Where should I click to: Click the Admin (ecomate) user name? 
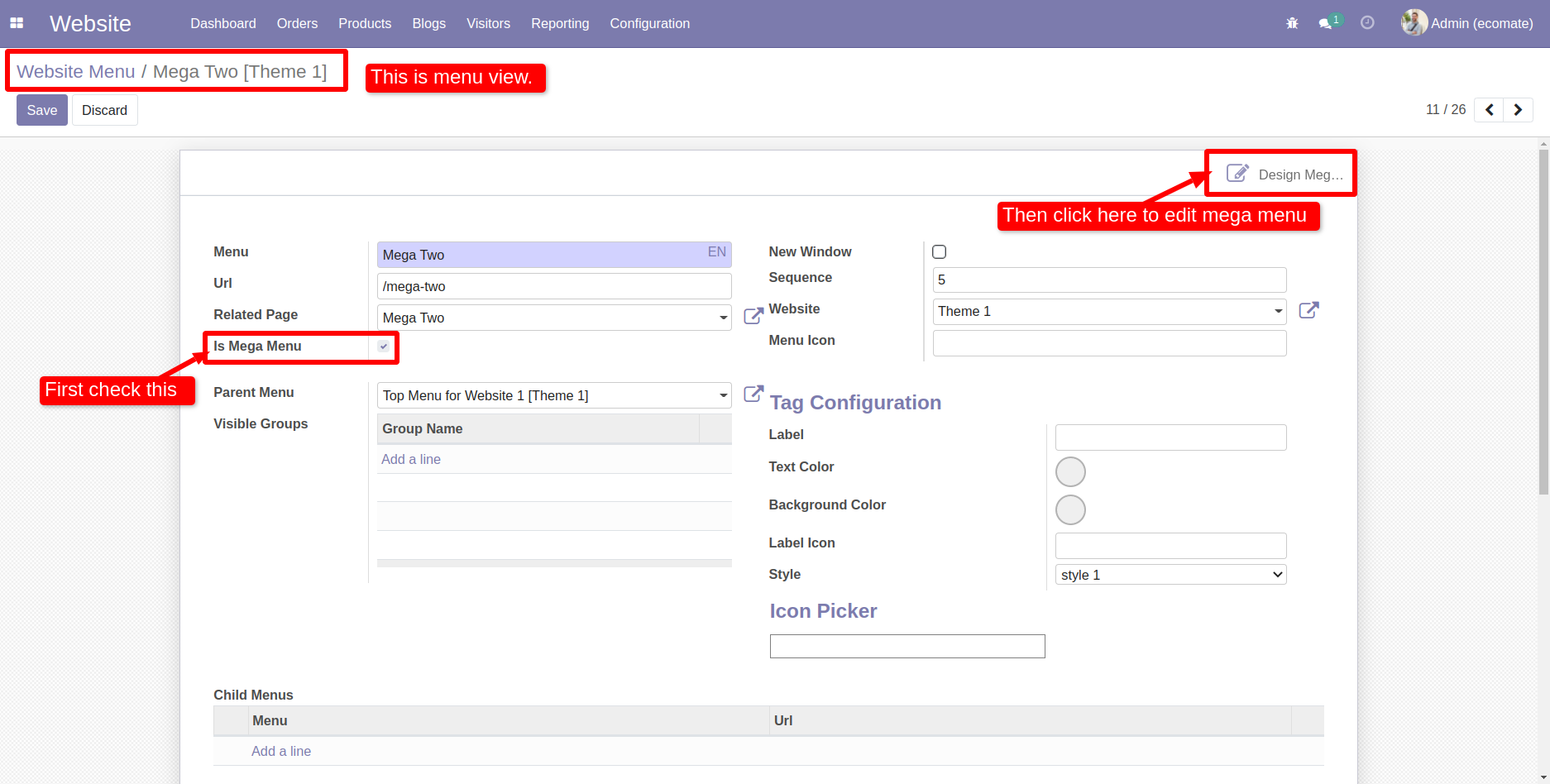point(1482,23)
